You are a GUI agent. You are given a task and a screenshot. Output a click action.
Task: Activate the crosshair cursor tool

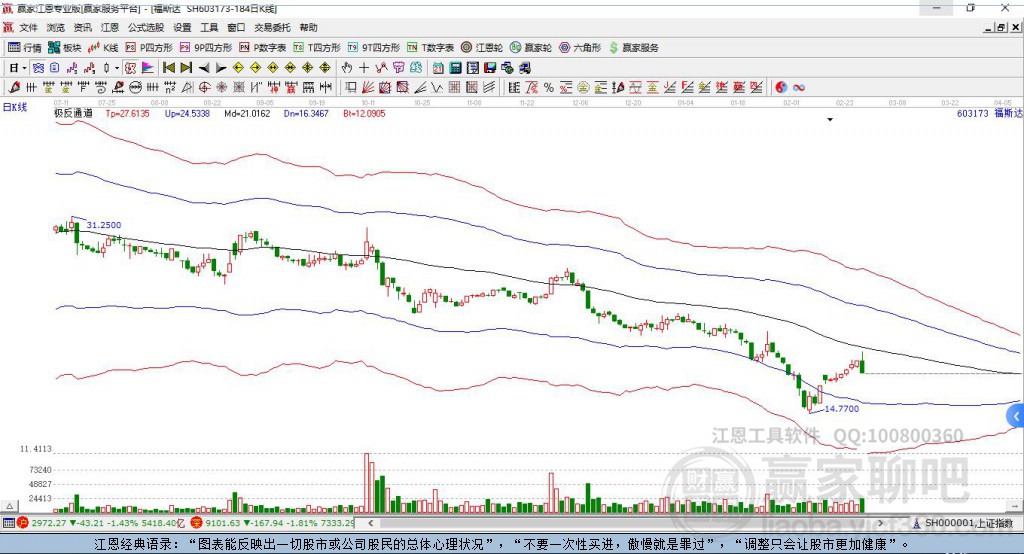coord(364,68)
